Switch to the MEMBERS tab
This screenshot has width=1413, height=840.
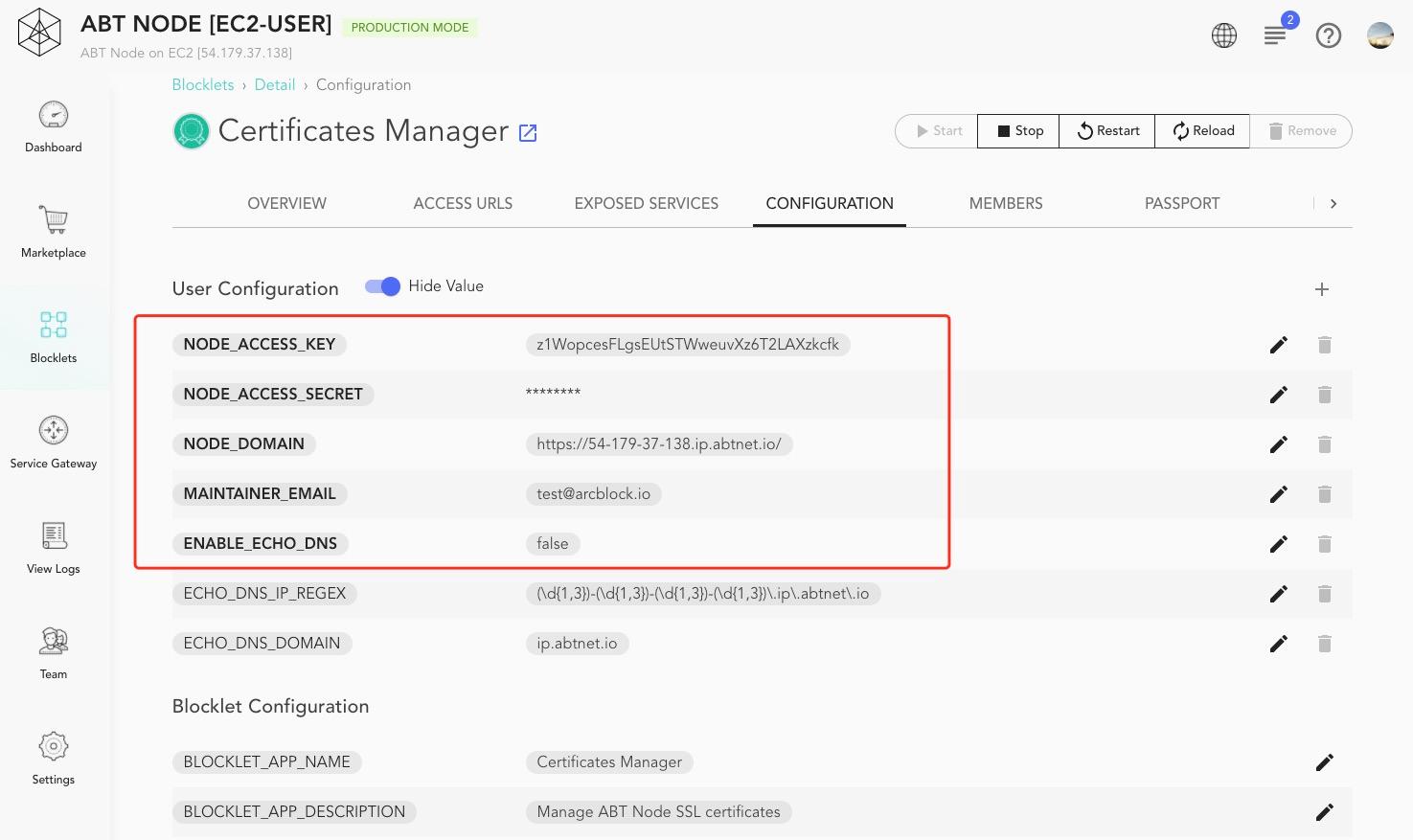[x=1006, y=203]
